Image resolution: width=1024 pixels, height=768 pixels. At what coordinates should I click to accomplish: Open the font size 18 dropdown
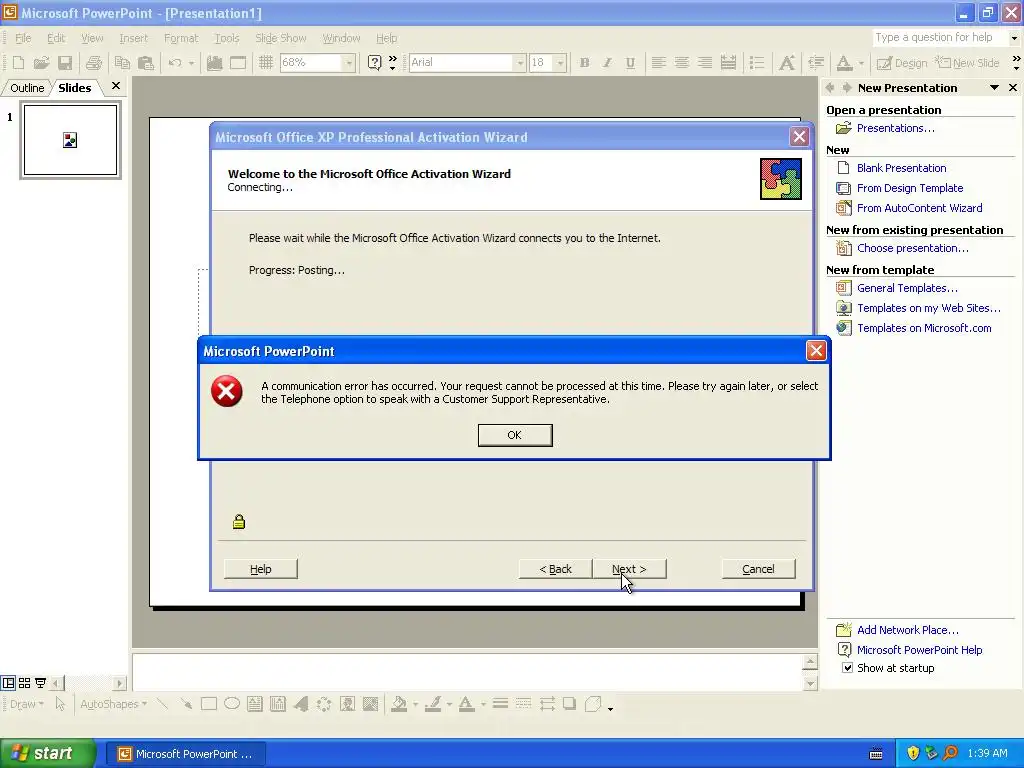pos(560,63)
